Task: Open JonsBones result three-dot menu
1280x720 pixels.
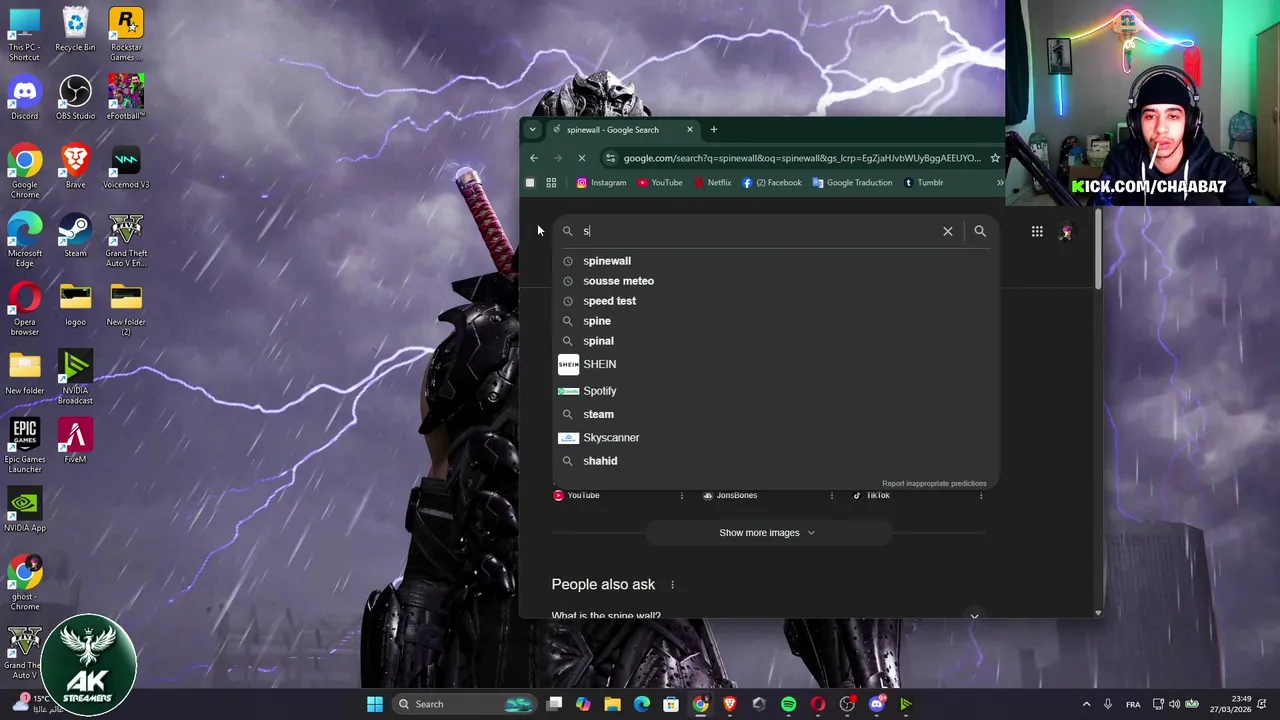Action: click(x=831, y=495)
